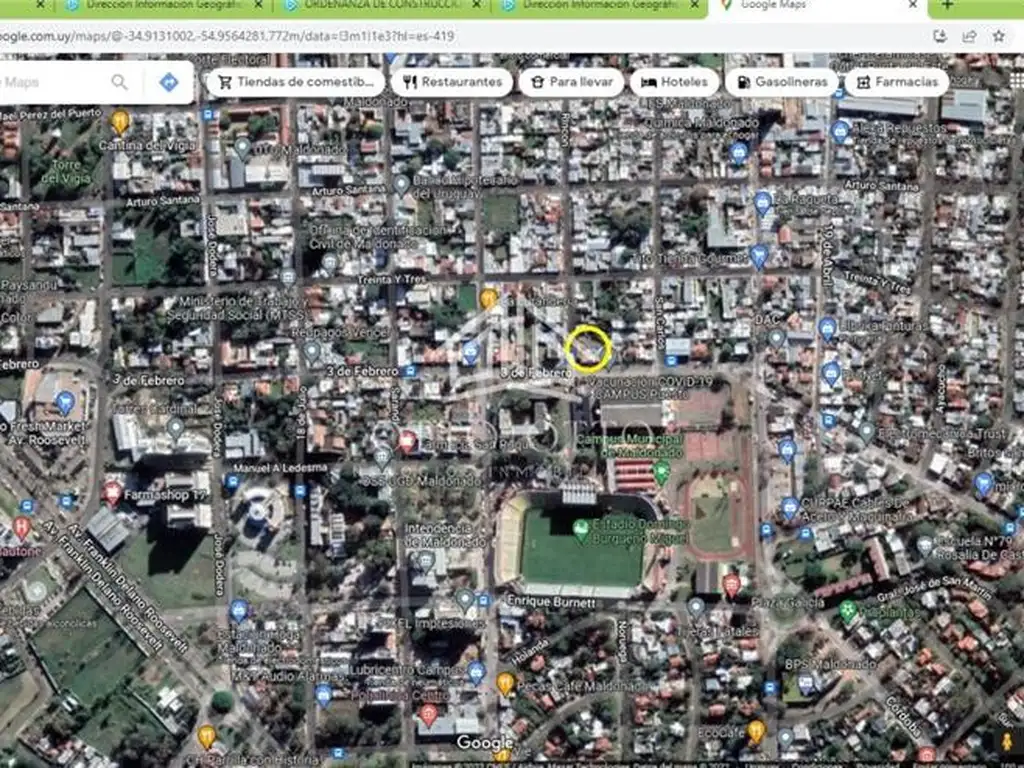Bookmark this page with the star icon
This screenshot has height=768, width=1024.
coord(998,36)
